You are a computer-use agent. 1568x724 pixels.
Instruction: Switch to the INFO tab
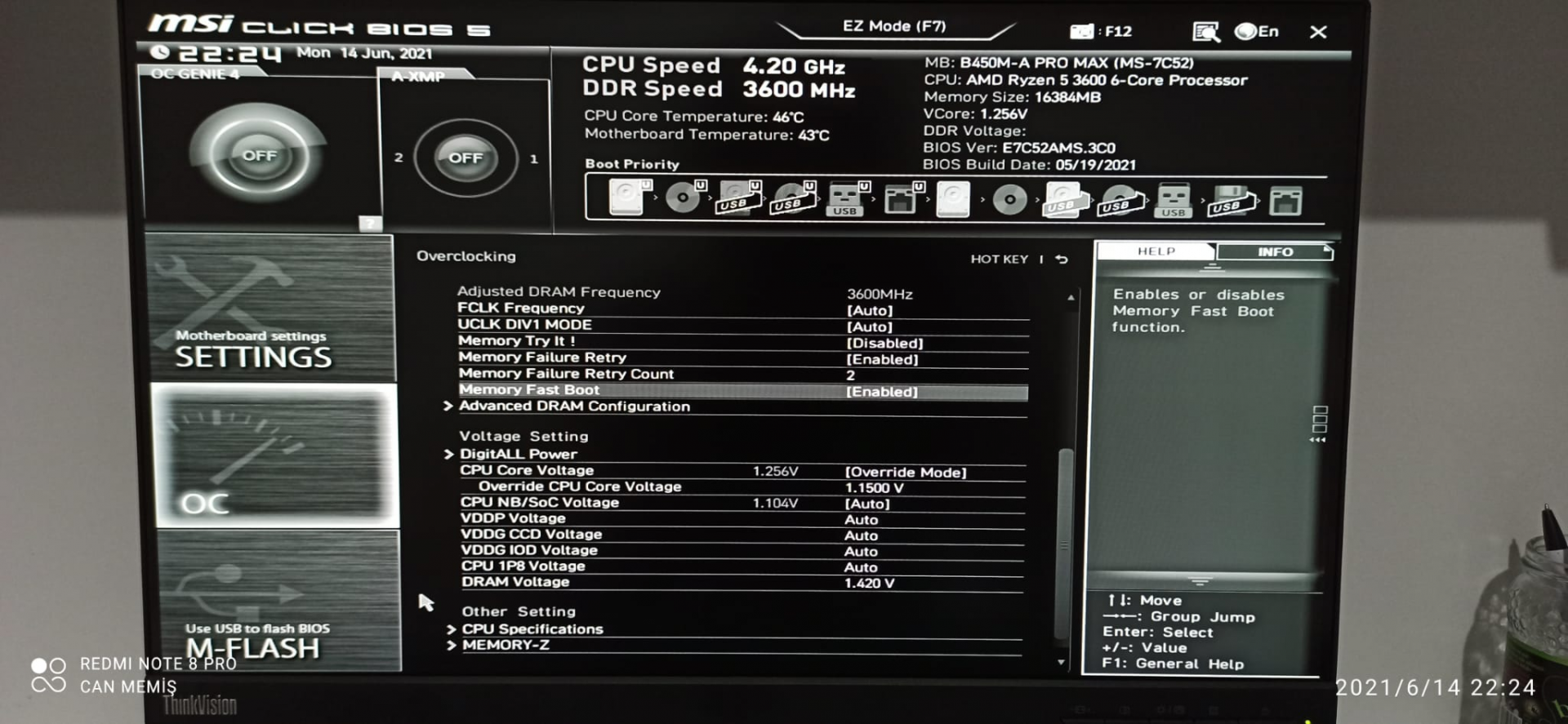(1274, 252)
